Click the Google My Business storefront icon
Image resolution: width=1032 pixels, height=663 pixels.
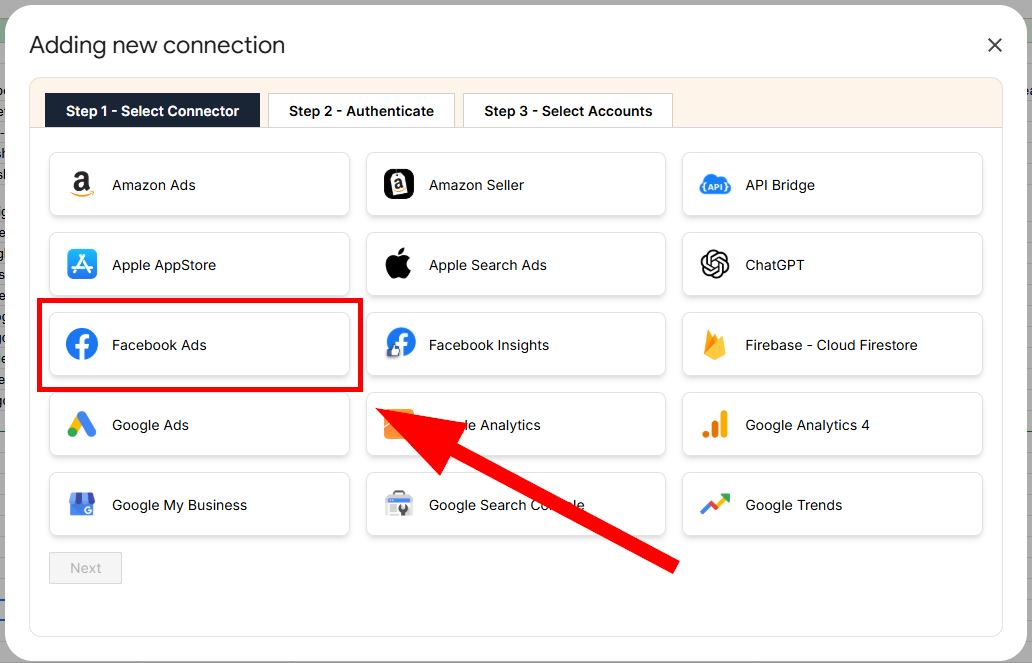point(82,504)
